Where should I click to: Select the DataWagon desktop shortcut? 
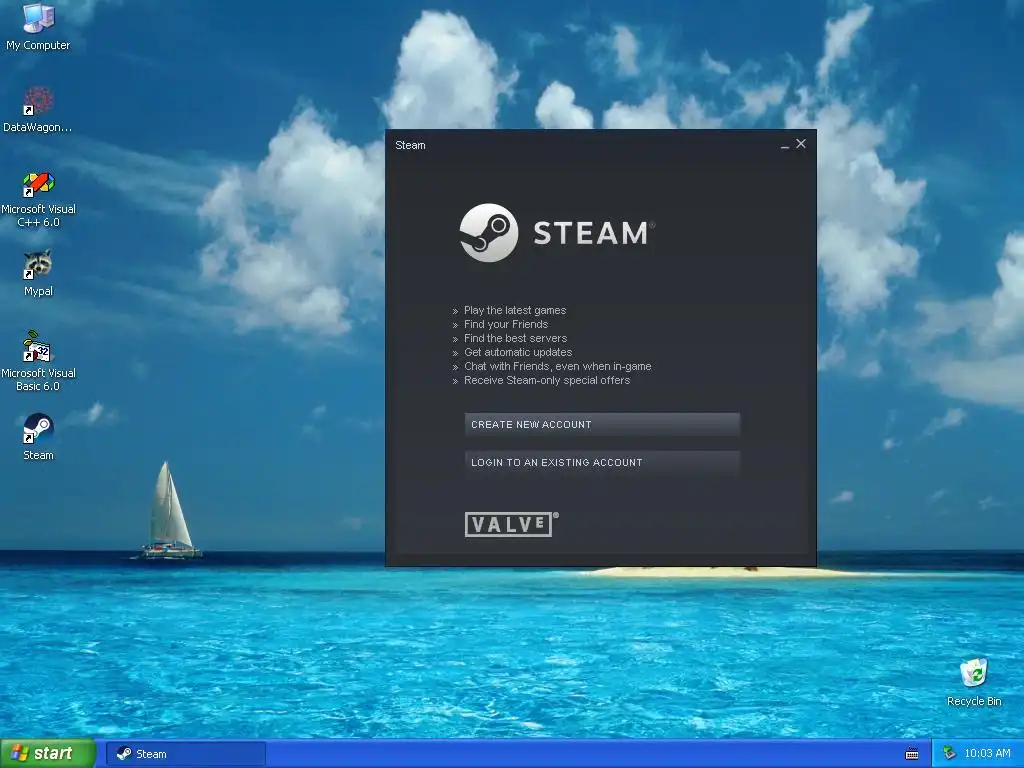[x=38, y=109]
